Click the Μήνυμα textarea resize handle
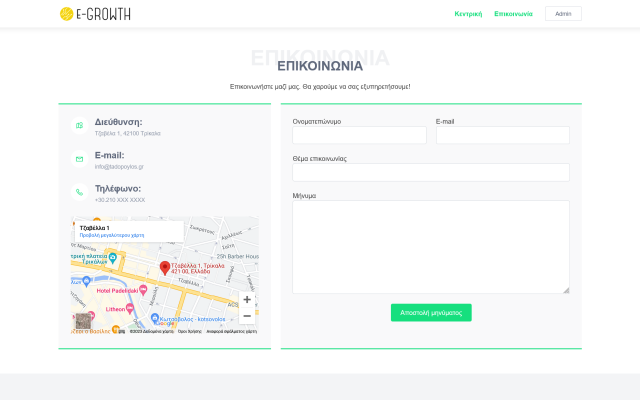Screen dimensions: 640x400 (566, 290)
